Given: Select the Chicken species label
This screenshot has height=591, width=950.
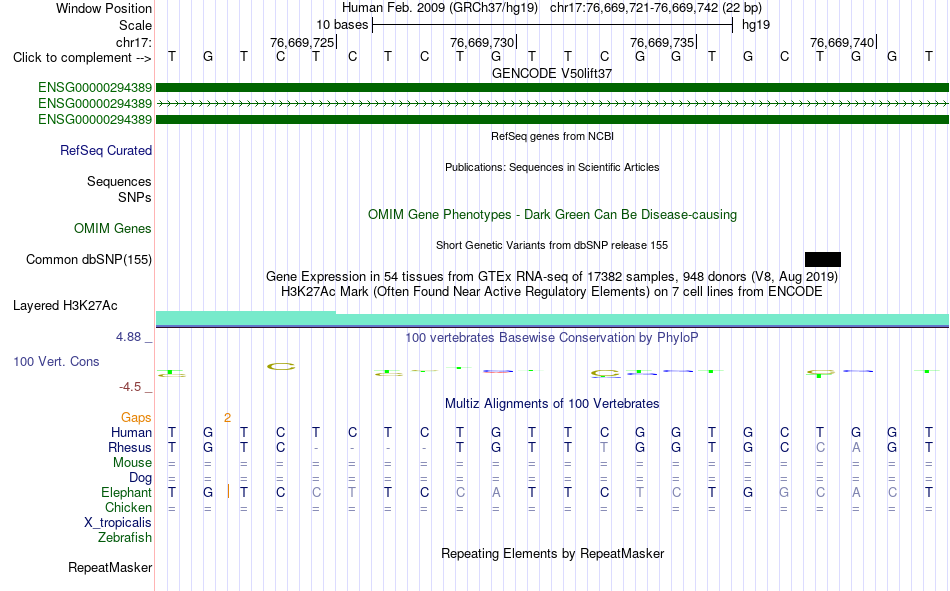Looking at the screenshot, I should tap(128, 507).
